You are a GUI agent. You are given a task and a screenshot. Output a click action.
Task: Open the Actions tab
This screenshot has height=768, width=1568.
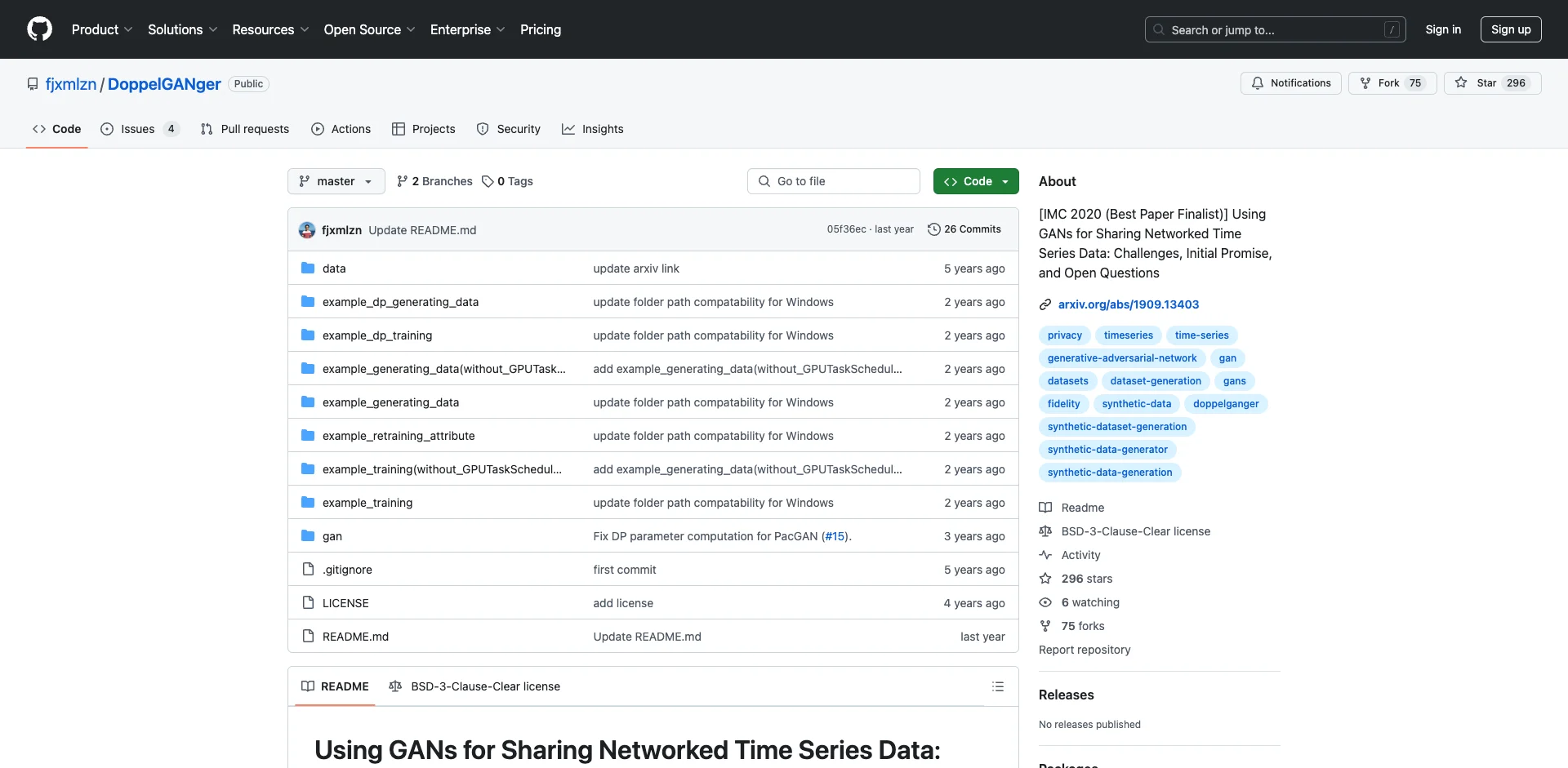coord(341,129)
